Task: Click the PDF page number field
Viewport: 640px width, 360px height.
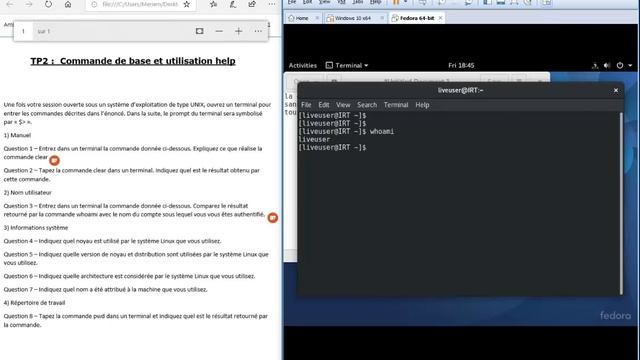Action: 23,31
